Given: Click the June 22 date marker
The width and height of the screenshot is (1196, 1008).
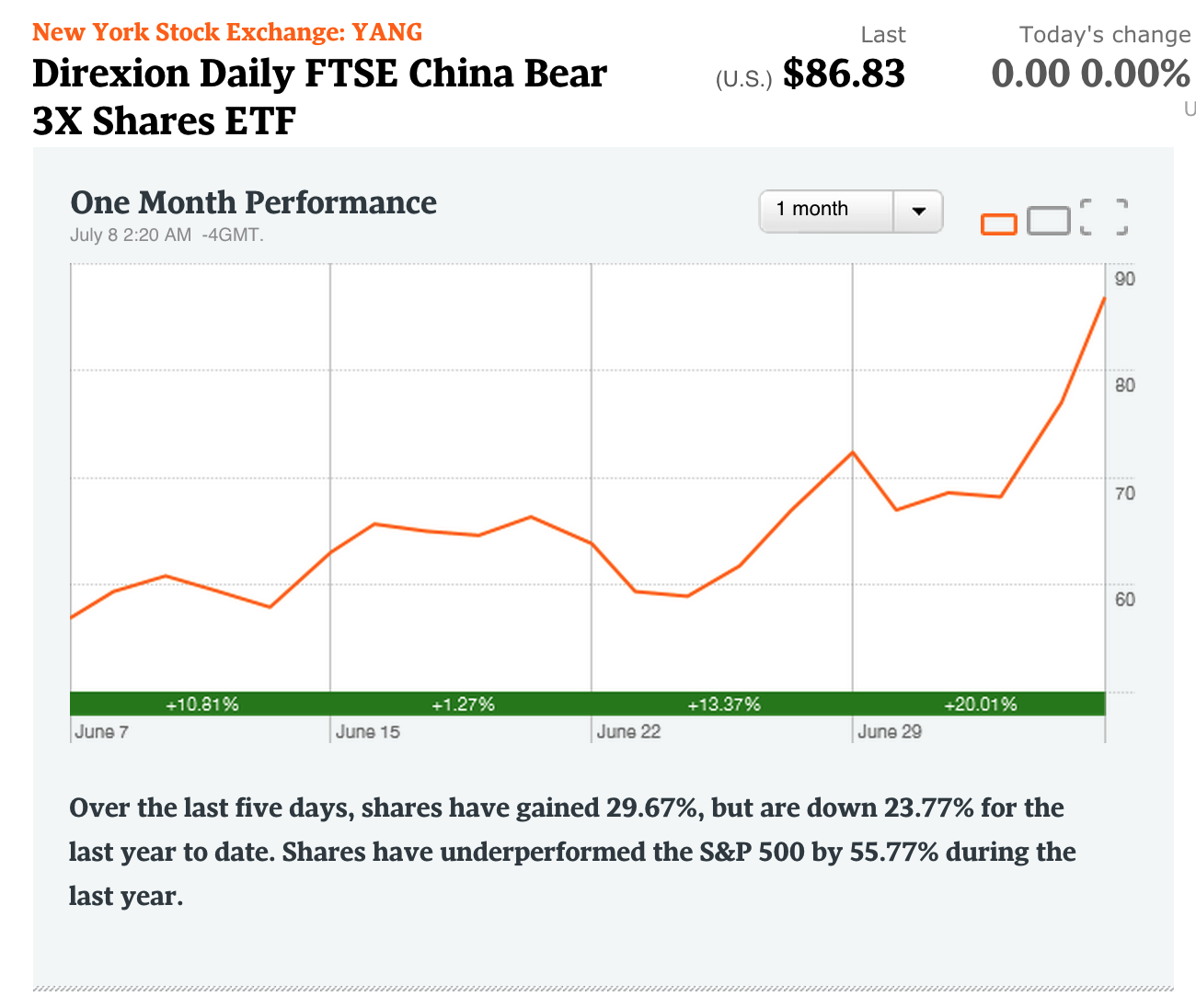Looking at the screenshot, I should click(628, 732).
